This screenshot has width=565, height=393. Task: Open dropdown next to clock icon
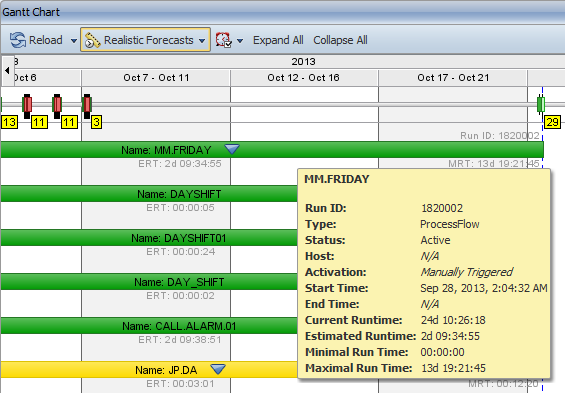240,40
